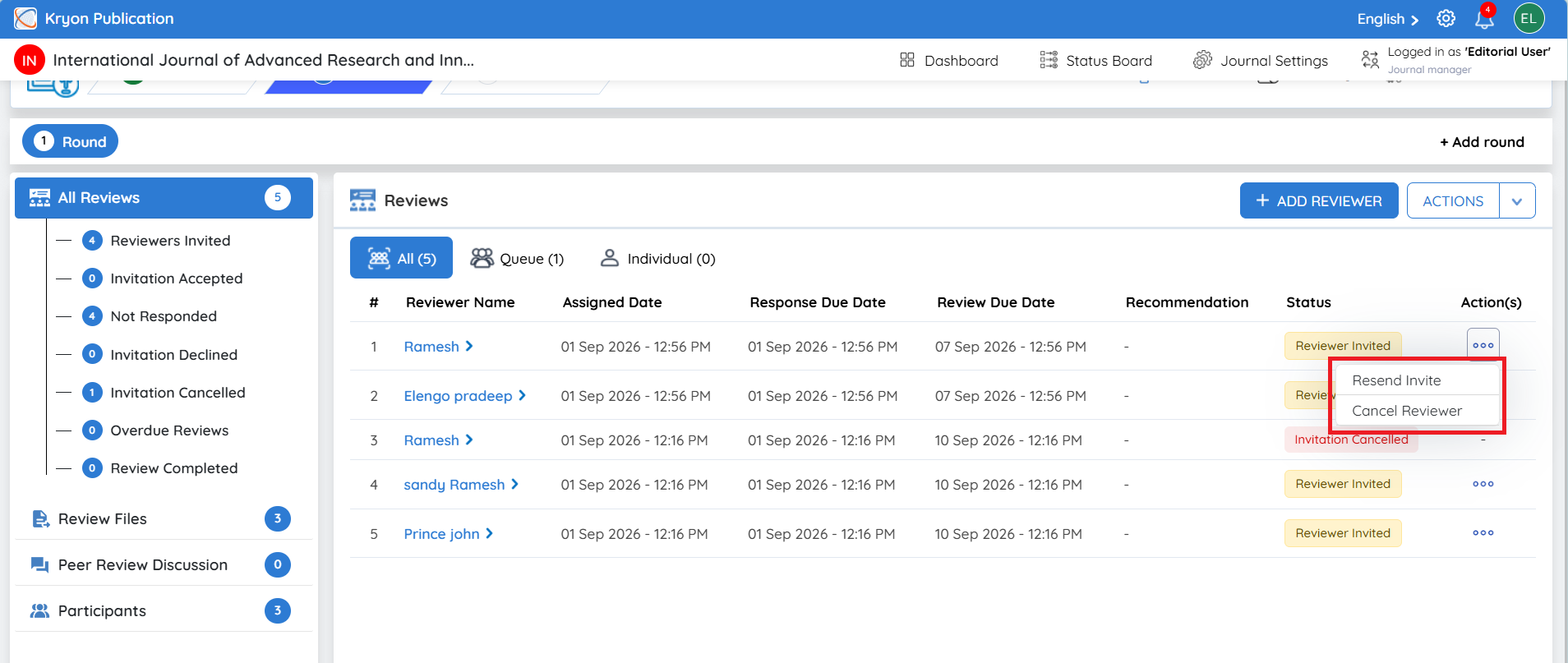
Task: Click the ADD REVIEWER button
Action: click(x=1318, y=201)
